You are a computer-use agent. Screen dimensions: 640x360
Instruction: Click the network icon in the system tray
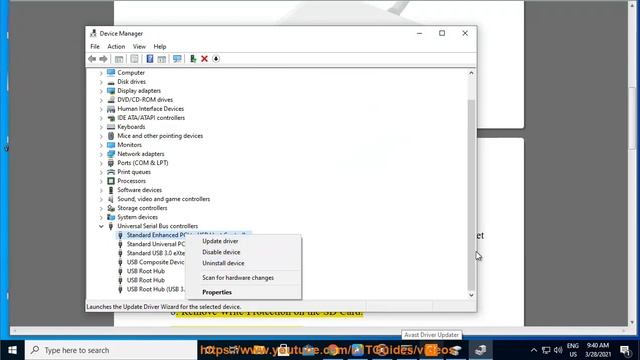[546, 350]
